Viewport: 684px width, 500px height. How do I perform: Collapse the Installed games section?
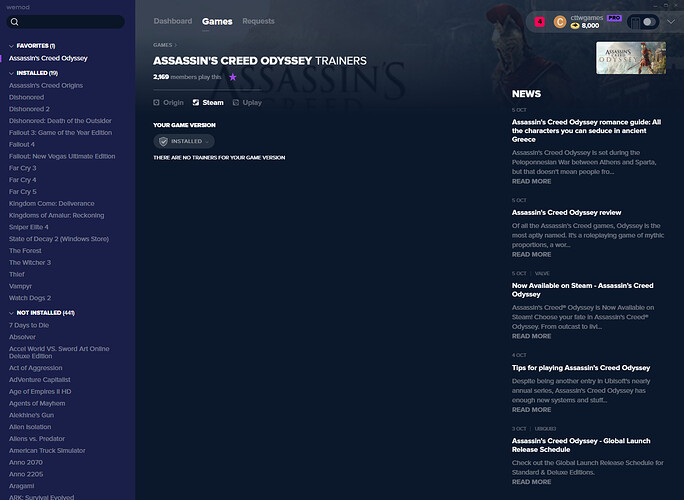[x=11, y=73]
